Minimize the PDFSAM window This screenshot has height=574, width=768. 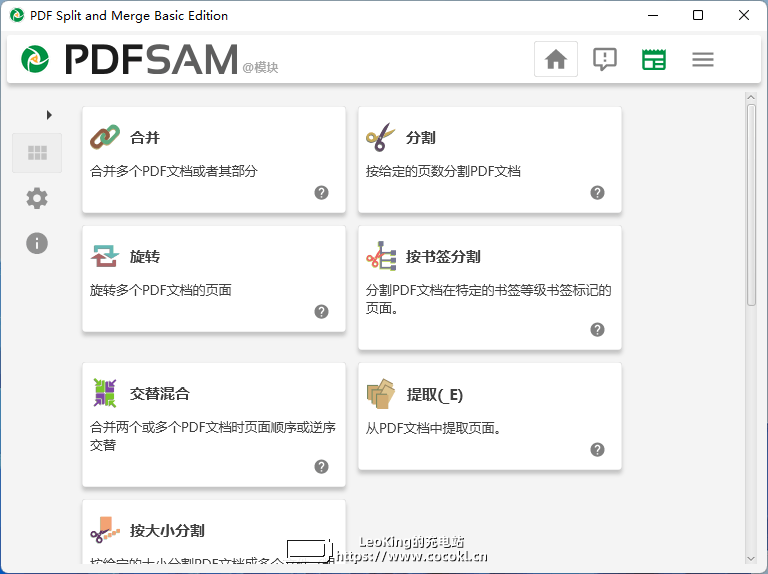pos(653,15)
